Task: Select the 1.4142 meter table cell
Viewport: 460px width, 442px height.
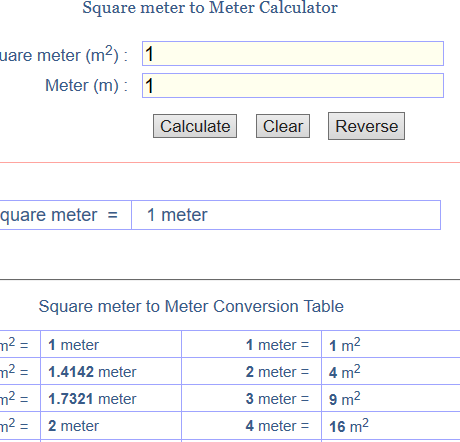Action: (111, 371)
